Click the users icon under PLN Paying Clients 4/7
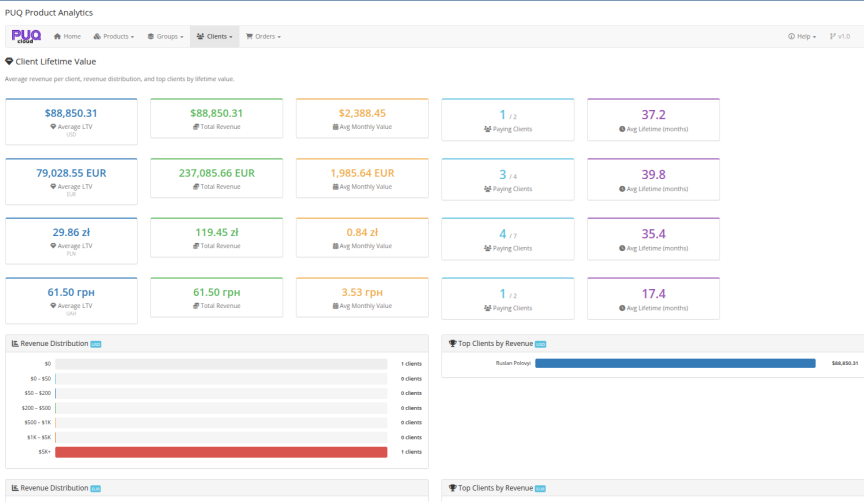The image size is (864, 502). pyautogui.click(x=487, y=248)
